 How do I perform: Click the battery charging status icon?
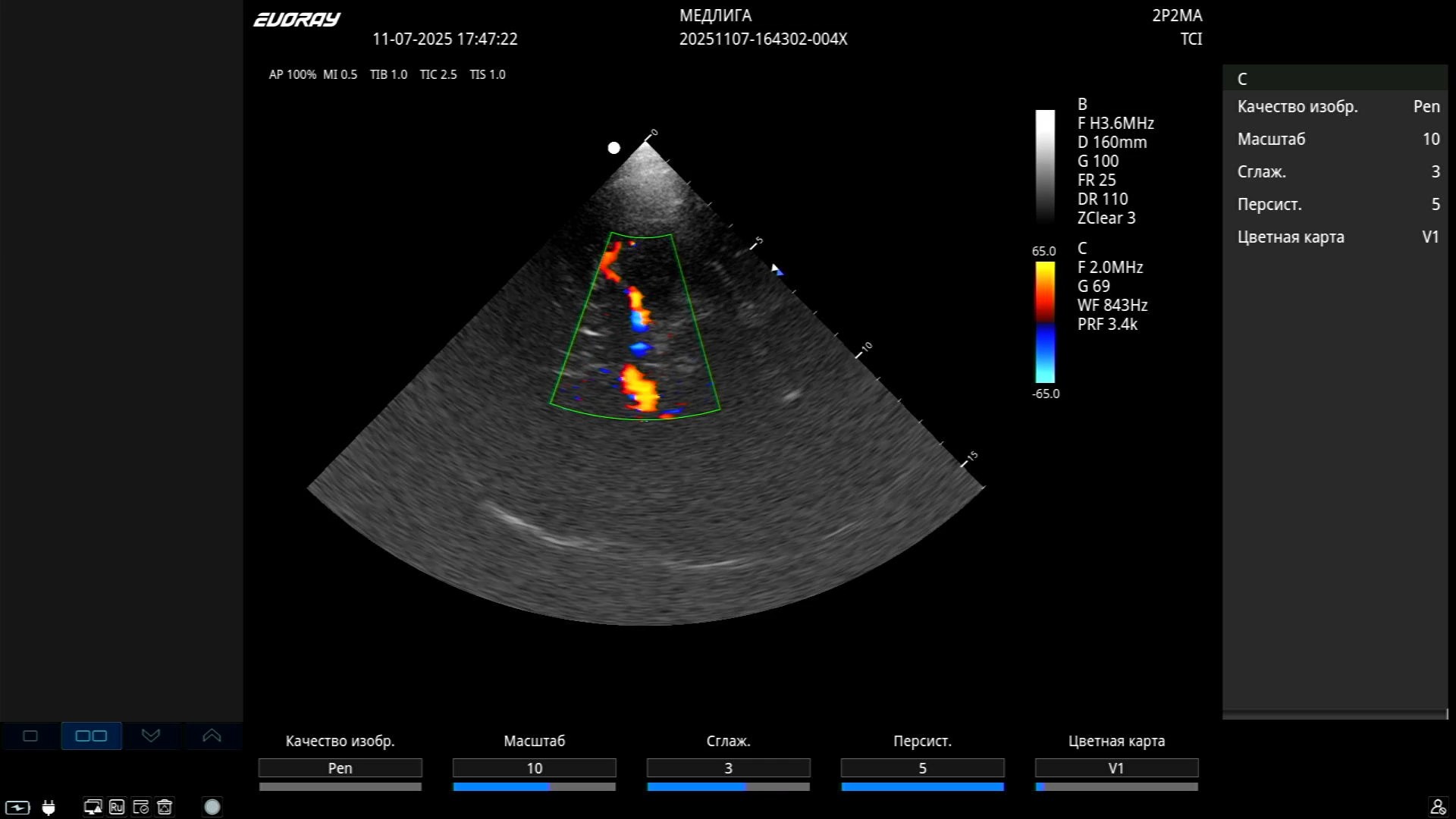(17, 808)
